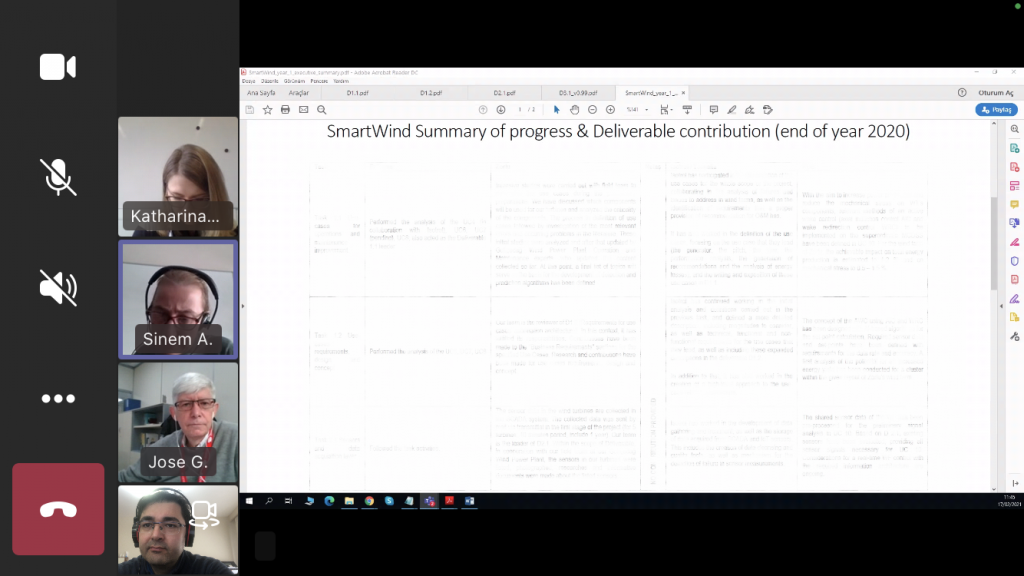The image size is (1024, 576).
Task: Toggle the muted speaker audio
Action: (x=58, y=288)
